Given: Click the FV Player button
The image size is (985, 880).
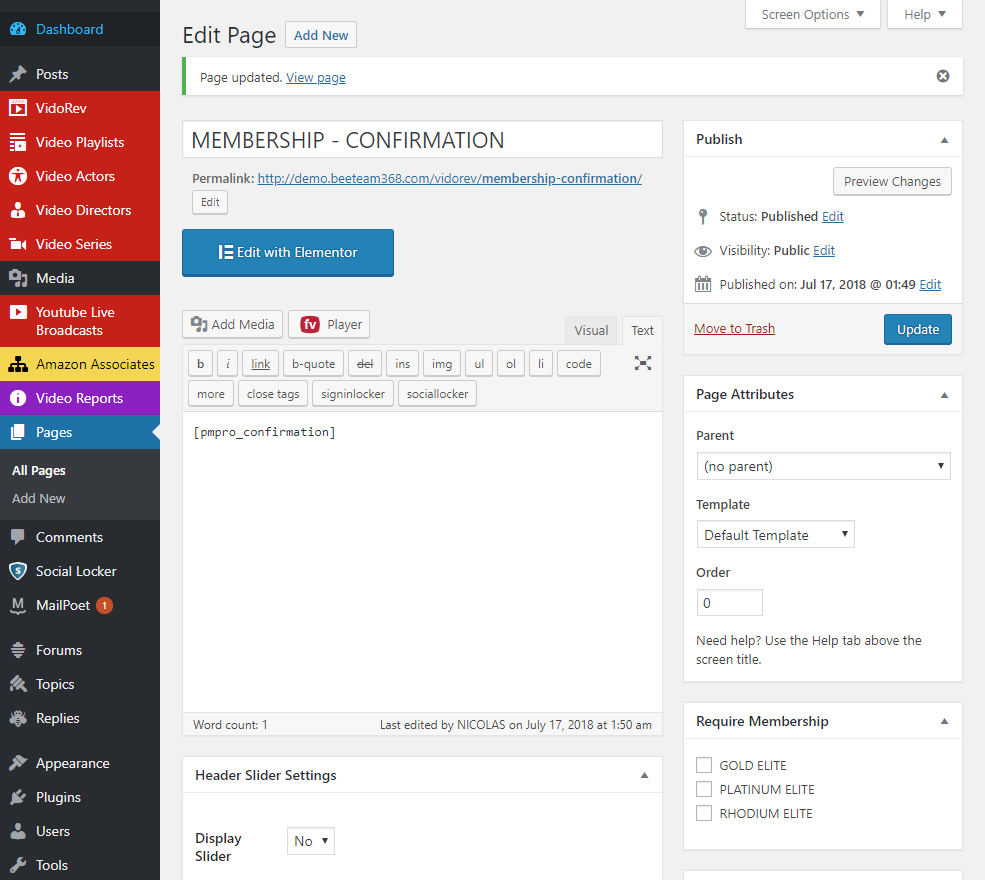Looking at the screenshot, I should click(330, 324).
